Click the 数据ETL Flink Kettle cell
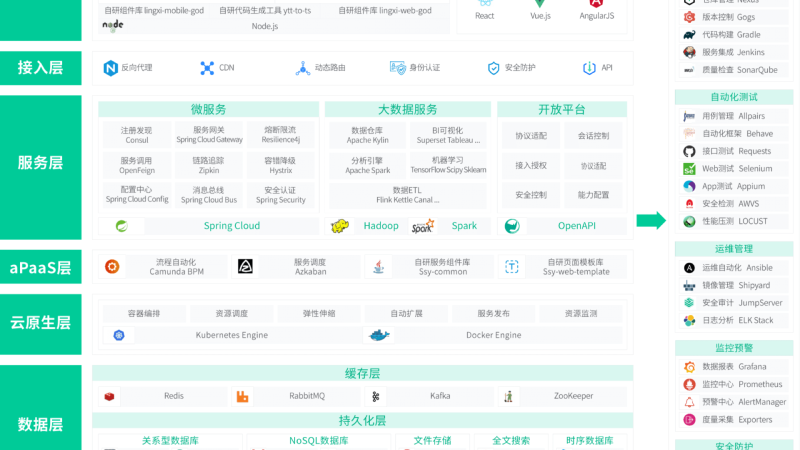Viewport: 800px width, 450px height. click(408, 194)
